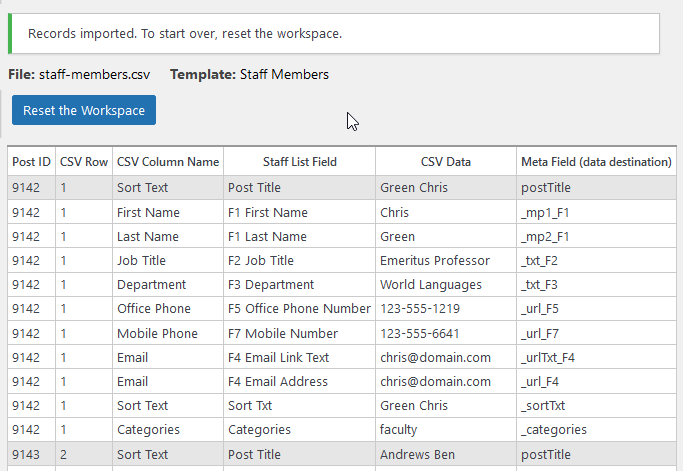Click the Reset the Workspace button
This screenshot has width=683, height=471.
coord(84,110)
